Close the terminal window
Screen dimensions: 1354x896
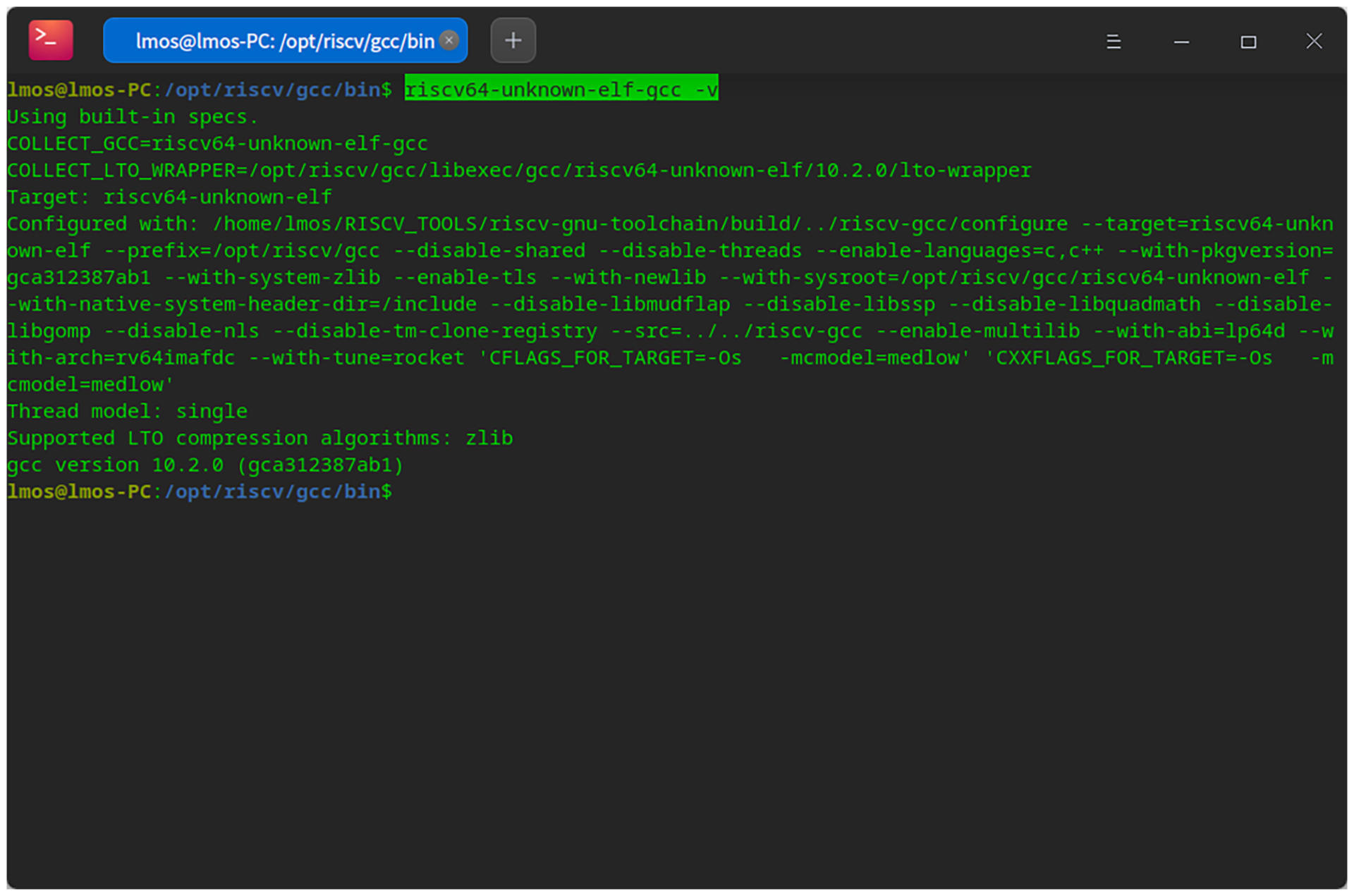(x=1313, y=42)
